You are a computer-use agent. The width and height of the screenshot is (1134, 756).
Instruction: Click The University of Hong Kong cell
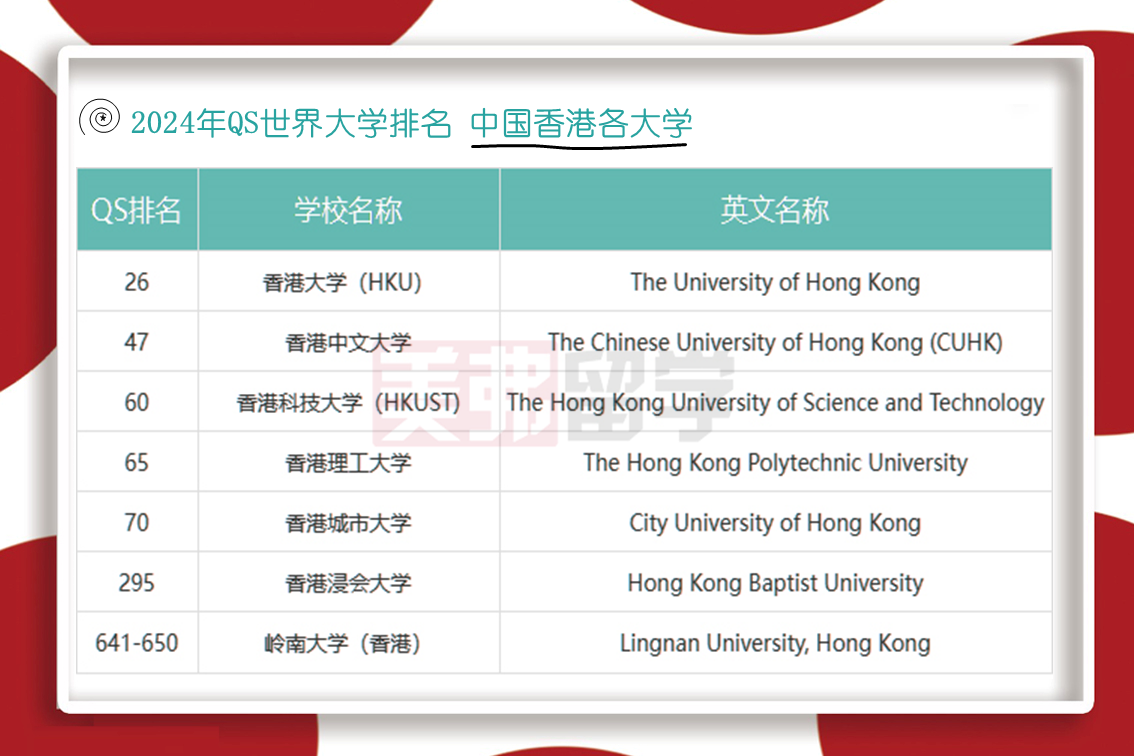775,281
